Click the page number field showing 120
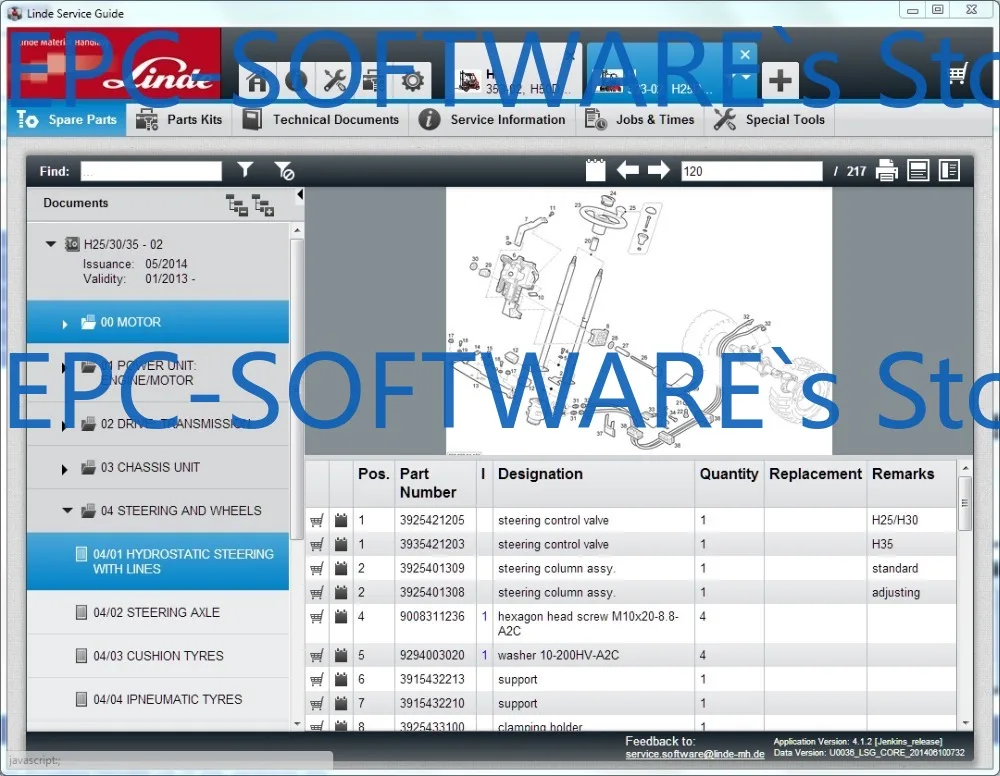1000x776 pixels. click(750, 171)
